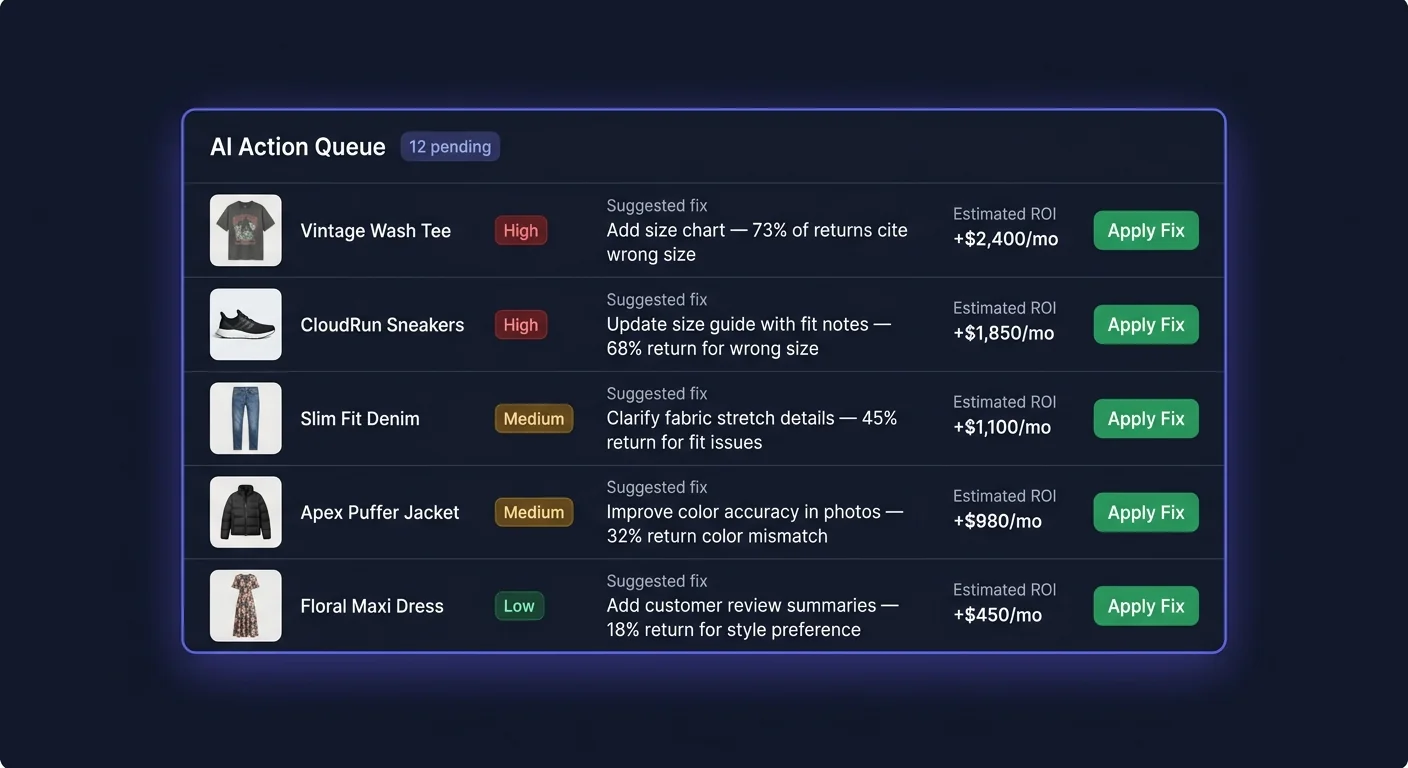Screen dimensions: 1408x768
Task: Apply Fix for CloudRun Sneakers
Action: pos(1145,324)
